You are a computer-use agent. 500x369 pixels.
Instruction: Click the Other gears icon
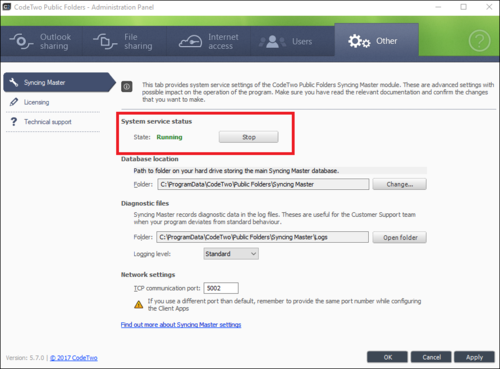(359, 41)
